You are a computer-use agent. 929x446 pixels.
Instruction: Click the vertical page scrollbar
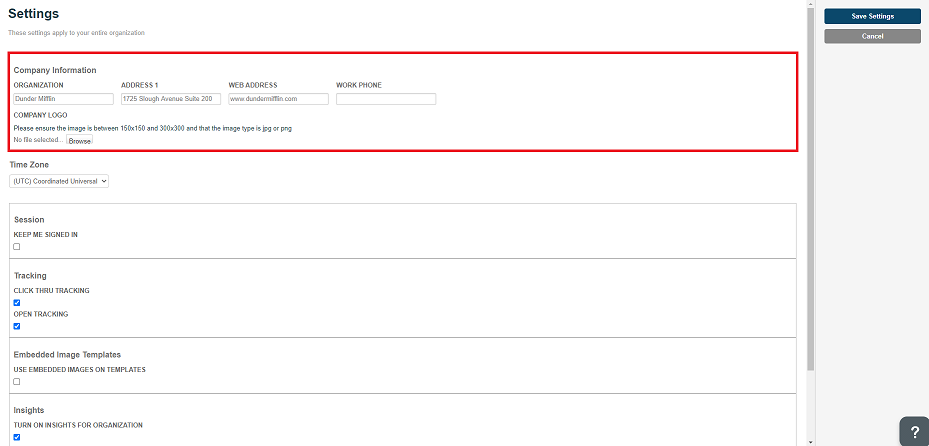click(x=811, y=190)
